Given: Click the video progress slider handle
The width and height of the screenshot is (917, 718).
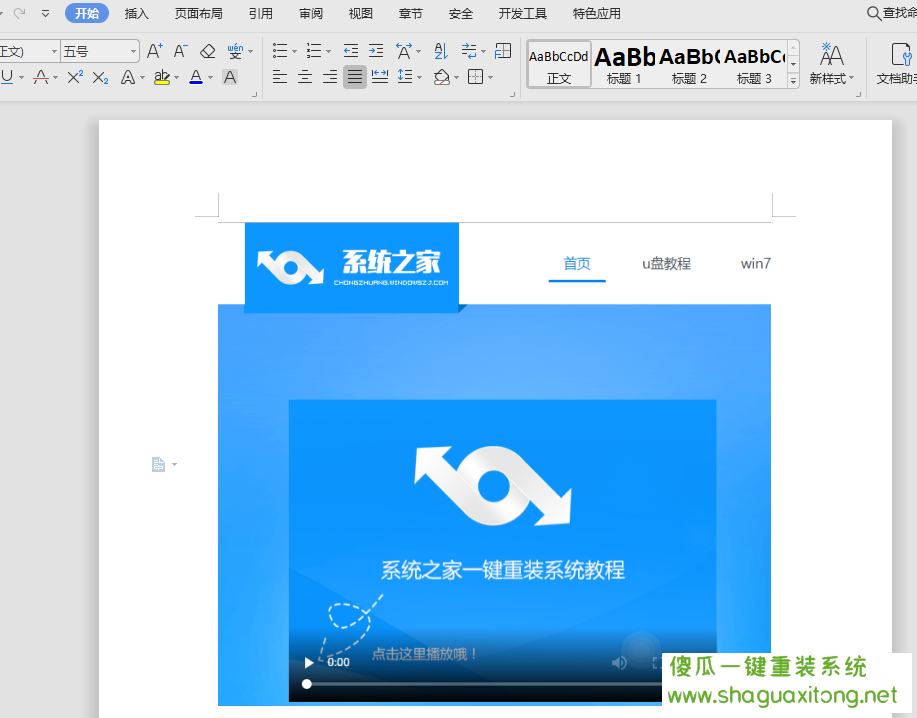Looking at the screenshot, I should pos(306,684).
